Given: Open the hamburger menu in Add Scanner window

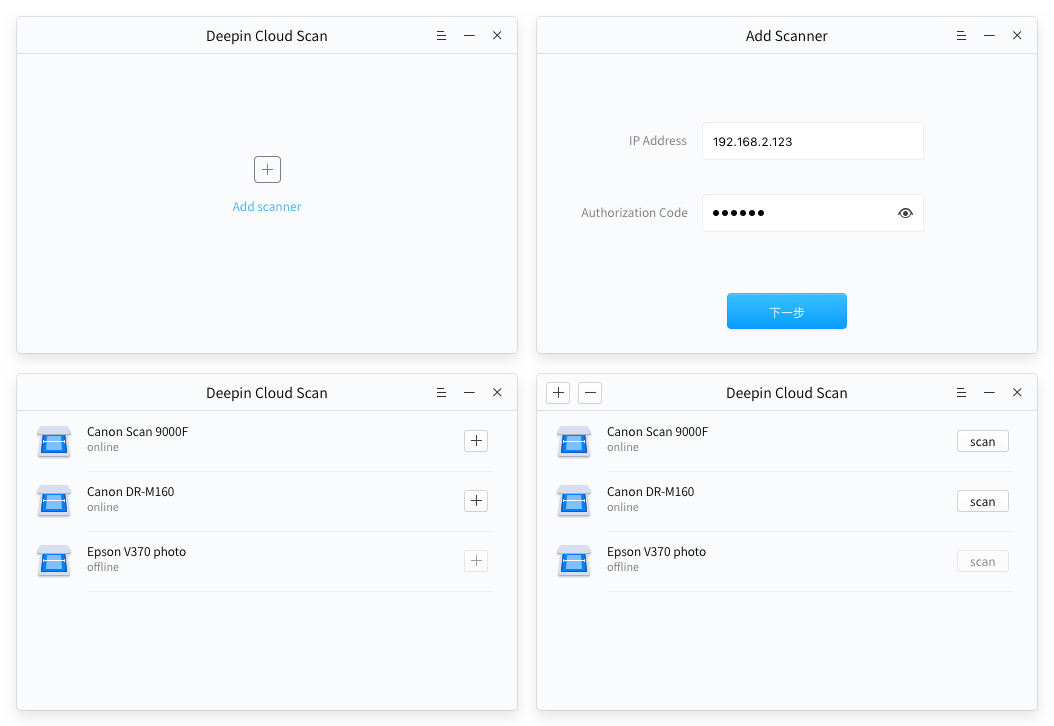Looking at the screenshot, I should point(961,35).
